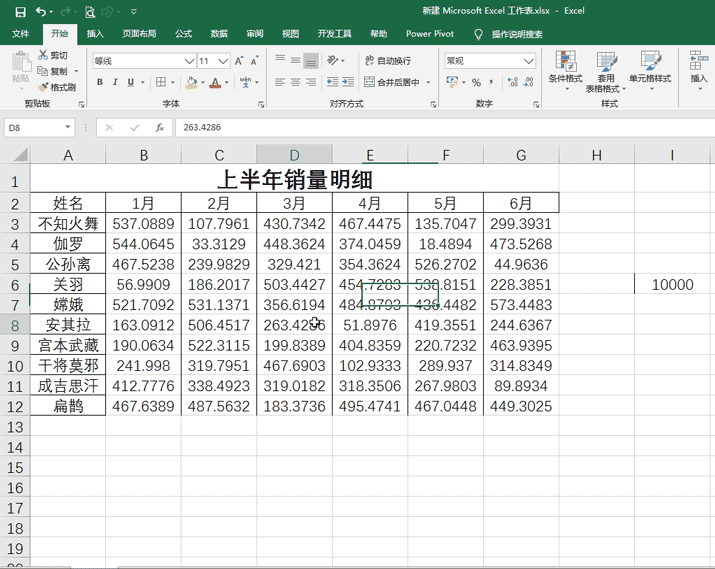The image size is (715, 569).
Task: Switch to the Developer (开发工具) tab
Action: click(x=335, y=34)
